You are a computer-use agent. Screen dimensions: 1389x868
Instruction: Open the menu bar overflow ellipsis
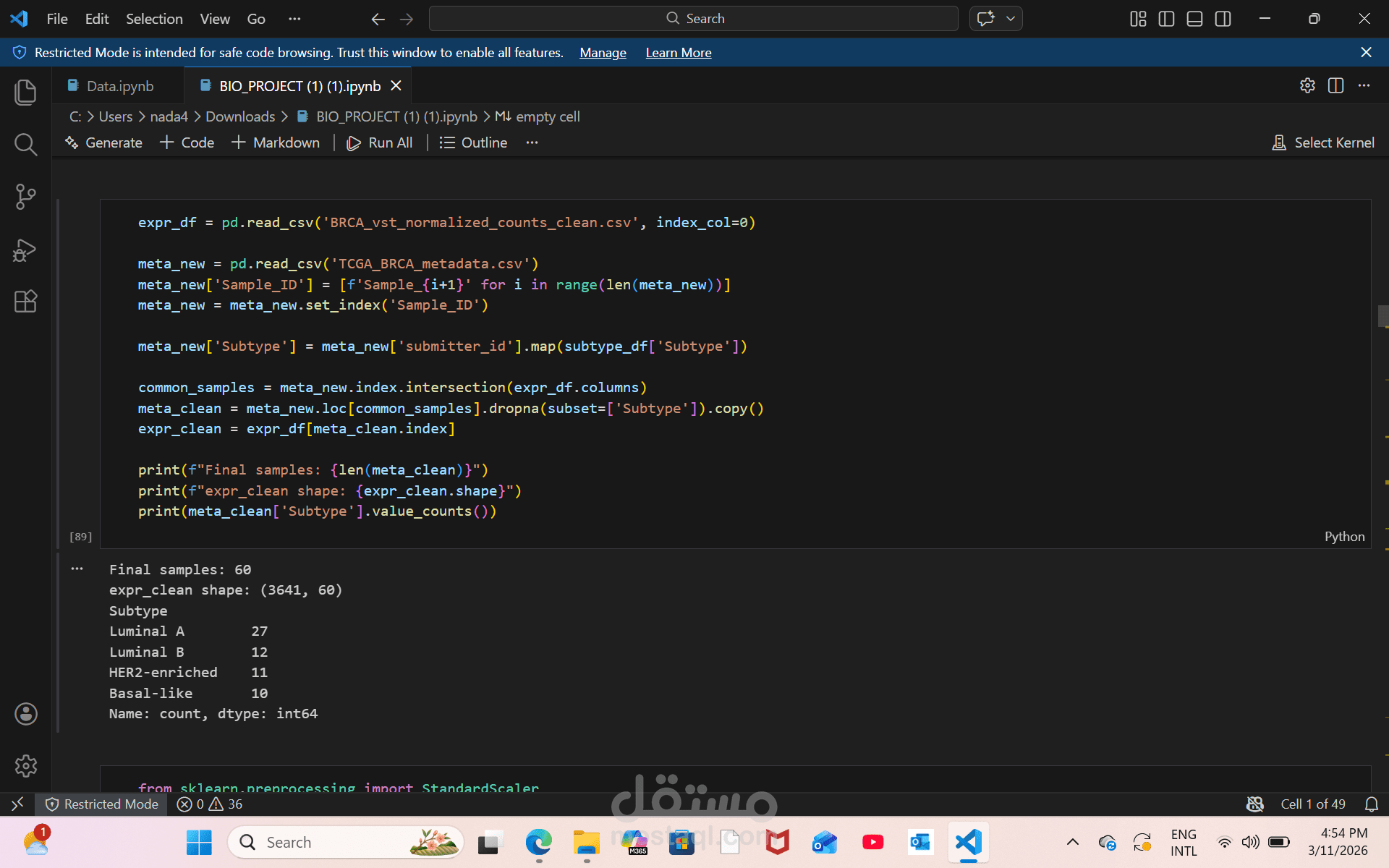click(x=294, y=19)
